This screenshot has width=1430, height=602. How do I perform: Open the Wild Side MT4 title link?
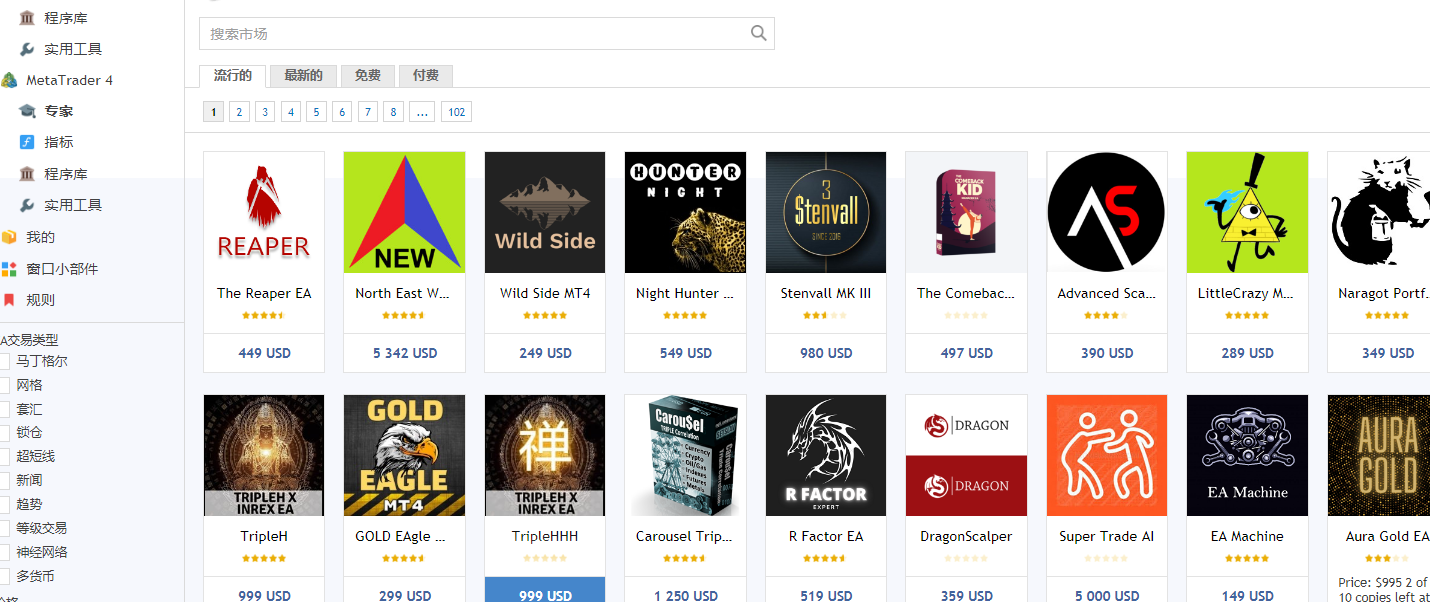point(545,293)
